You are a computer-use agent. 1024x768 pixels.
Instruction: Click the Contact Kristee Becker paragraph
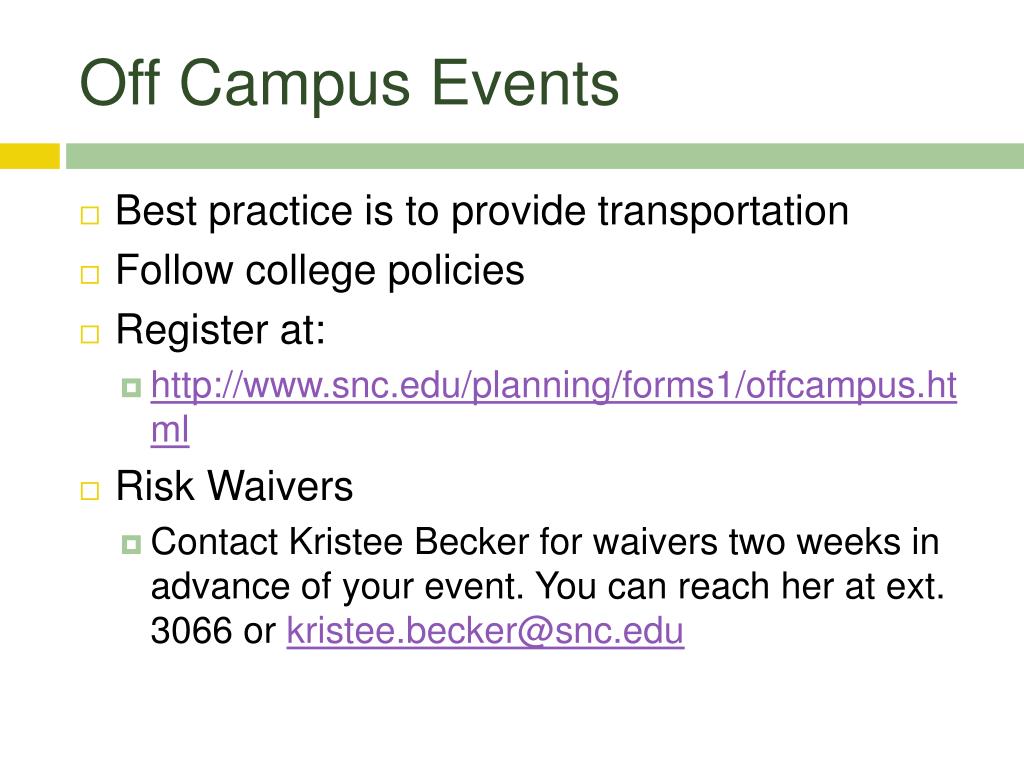(548, 586)
